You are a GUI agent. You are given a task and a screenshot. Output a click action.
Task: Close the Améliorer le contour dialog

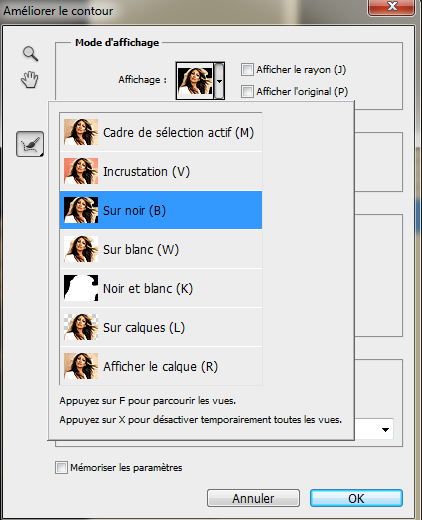pos(392,7)
